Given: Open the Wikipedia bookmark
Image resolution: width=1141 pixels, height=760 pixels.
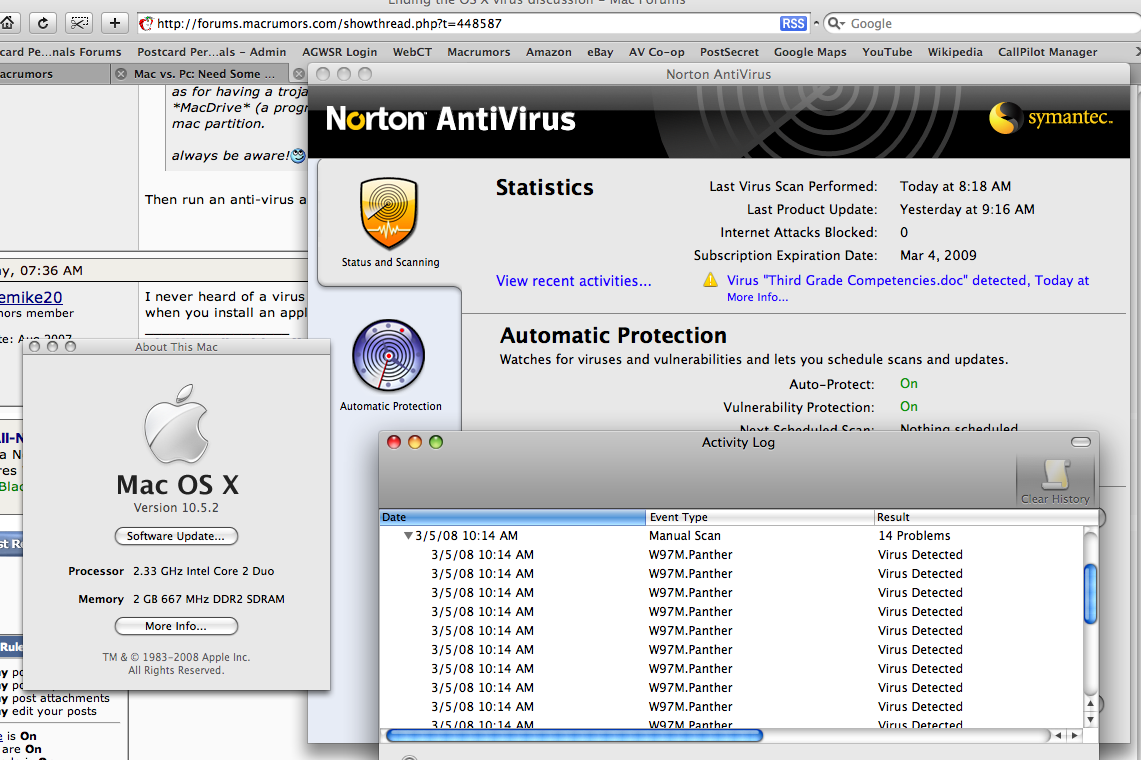Looking at the screenshot, I should pos(955,52).
